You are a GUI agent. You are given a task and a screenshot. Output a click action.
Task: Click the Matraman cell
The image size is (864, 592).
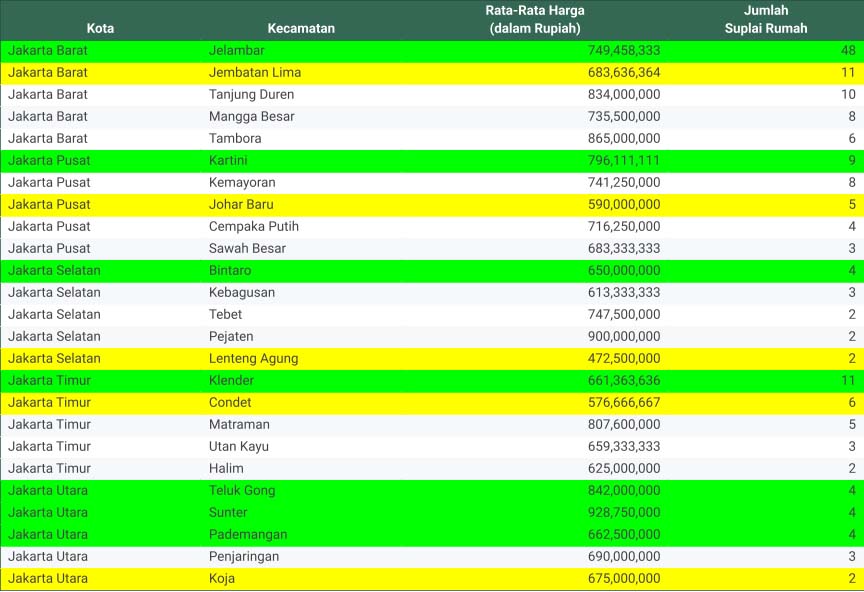point(238,424)
